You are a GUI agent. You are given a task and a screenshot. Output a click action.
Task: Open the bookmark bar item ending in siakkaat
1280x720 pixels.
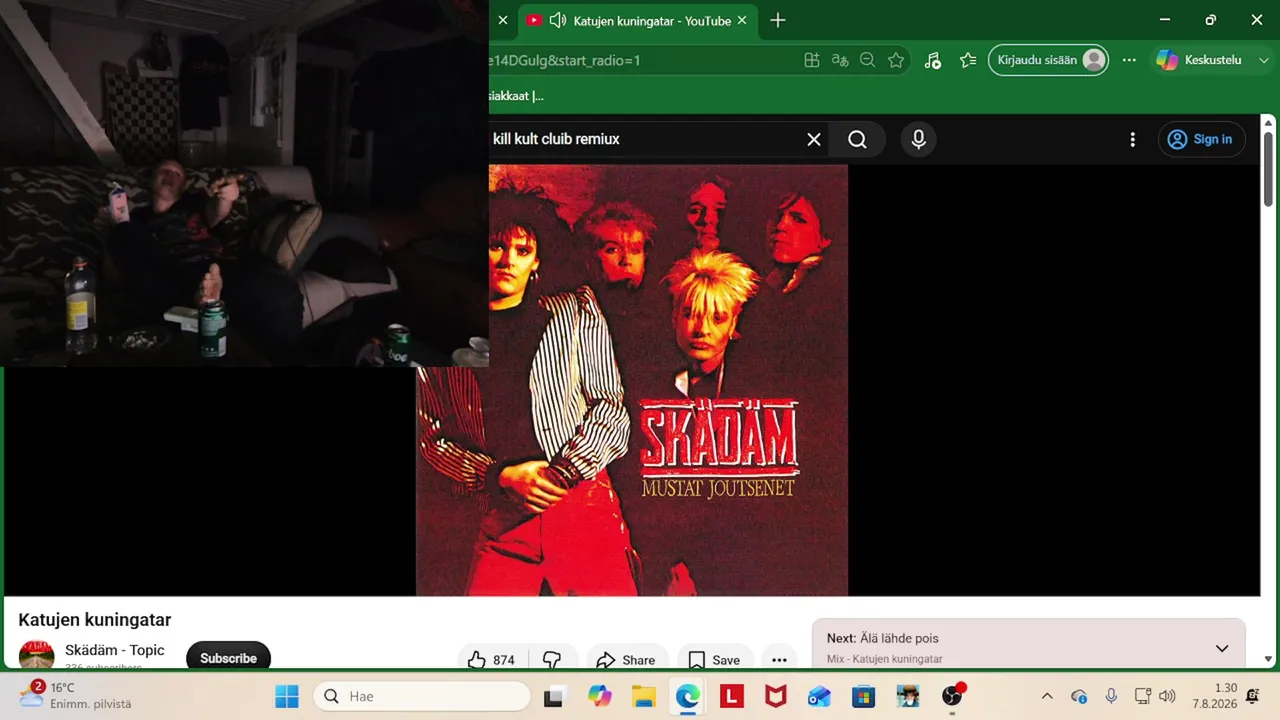pyautogui.click(x=516, y=96)
